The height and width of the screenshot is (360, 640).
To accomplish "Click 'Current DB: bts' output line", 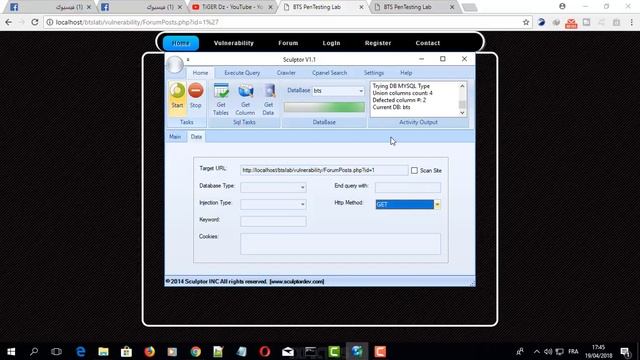I will pos(391,107).
